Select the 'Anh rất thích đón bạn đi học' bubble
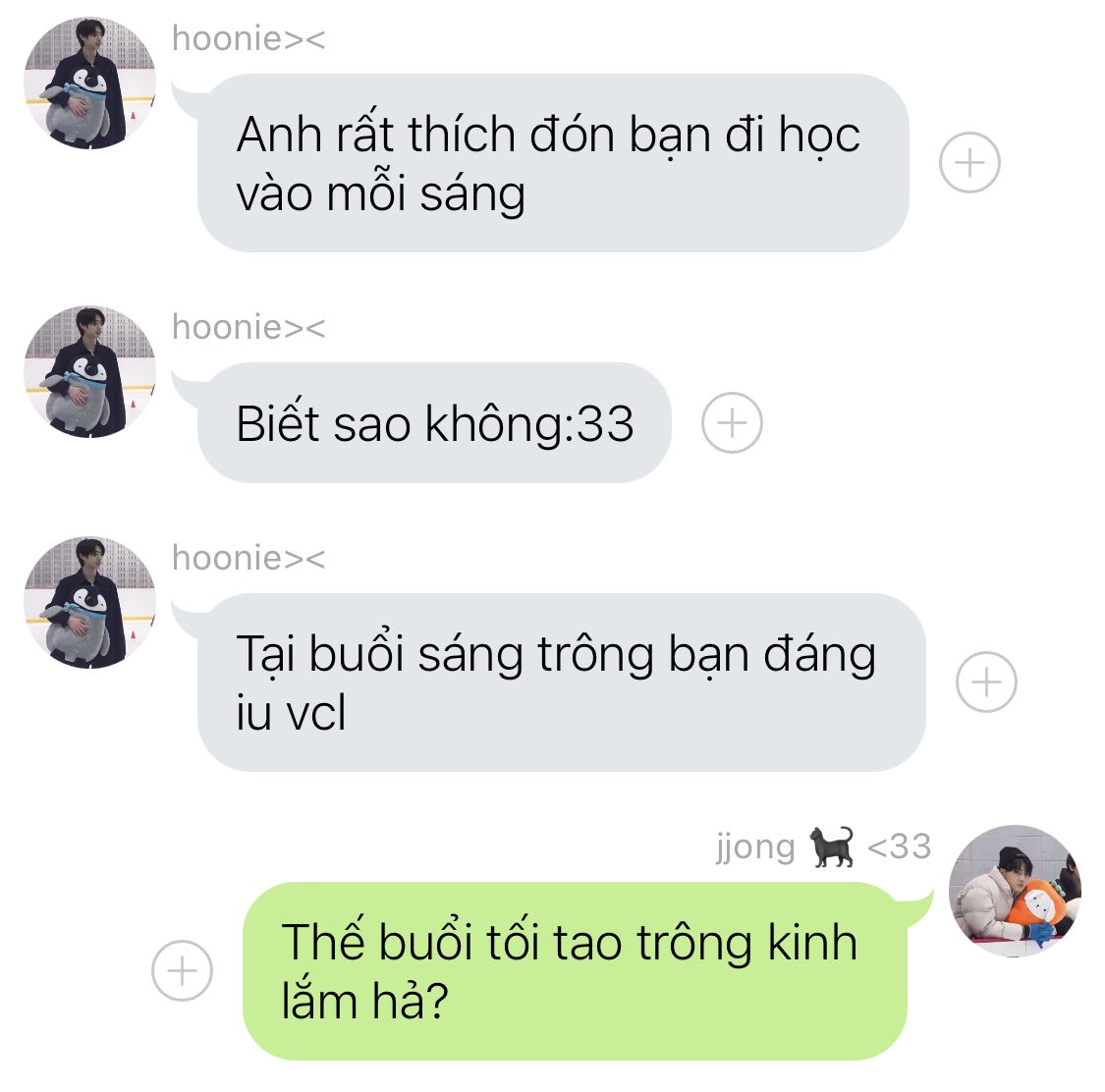The height and width of the screenshot is (1092, 1105). point(553,163)
